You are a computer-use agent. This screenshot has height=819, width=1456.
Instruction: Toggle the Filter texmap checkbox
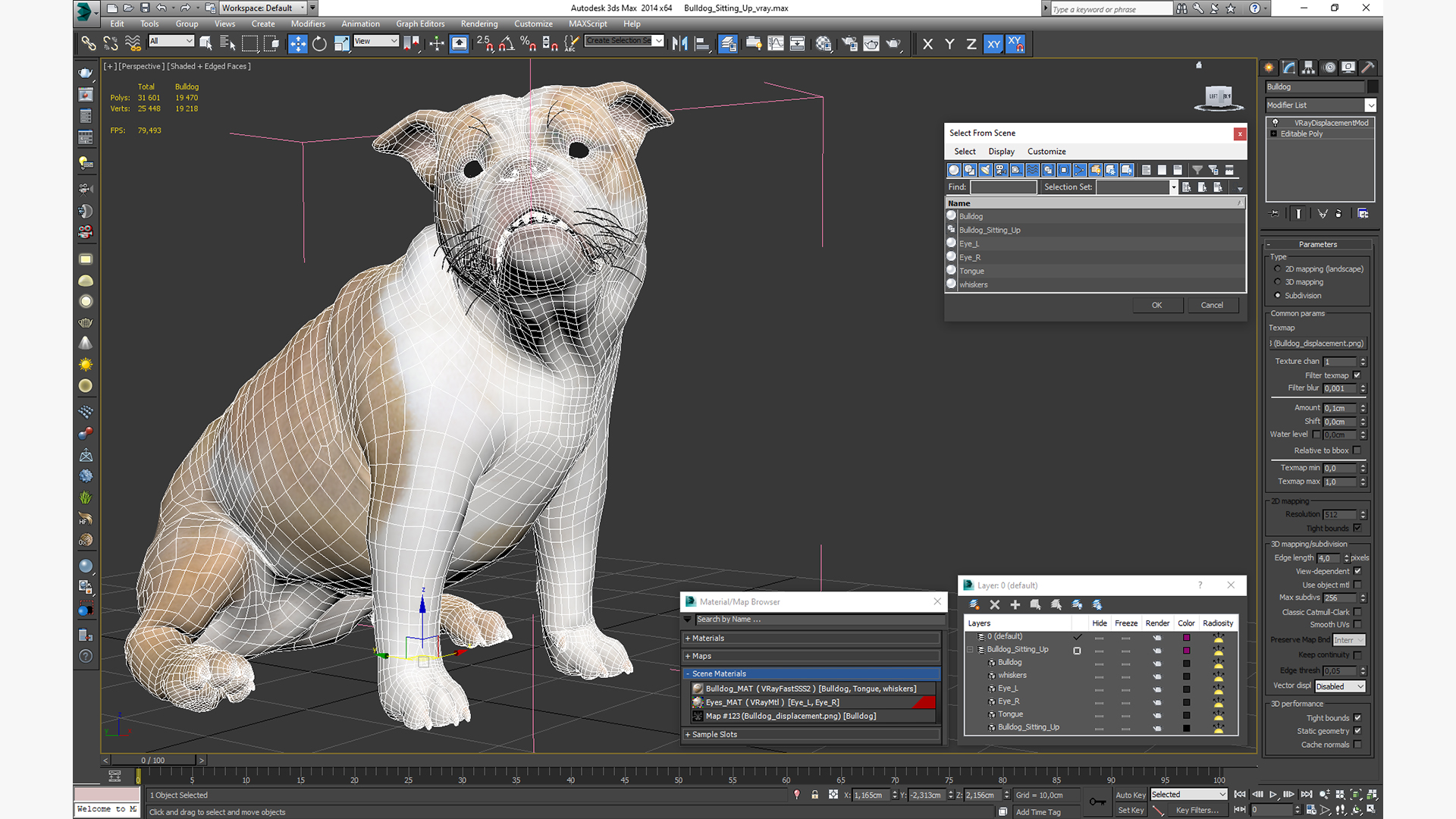pos(1357,375)
